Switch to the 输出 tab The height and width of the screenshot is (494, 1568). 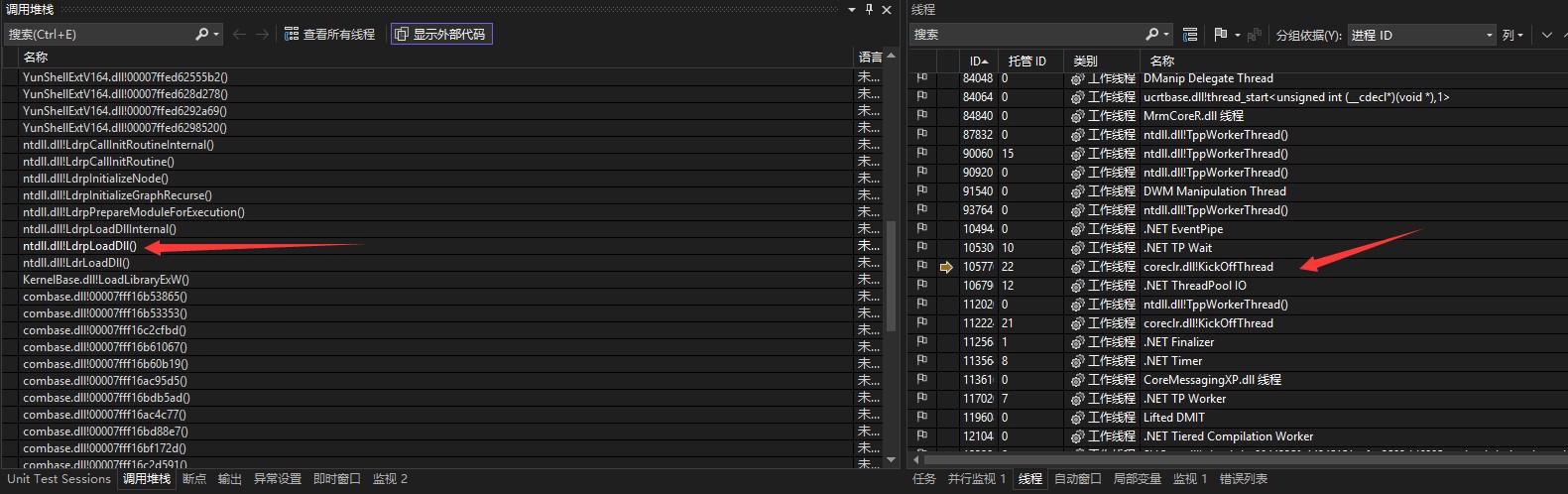[230, 479]
